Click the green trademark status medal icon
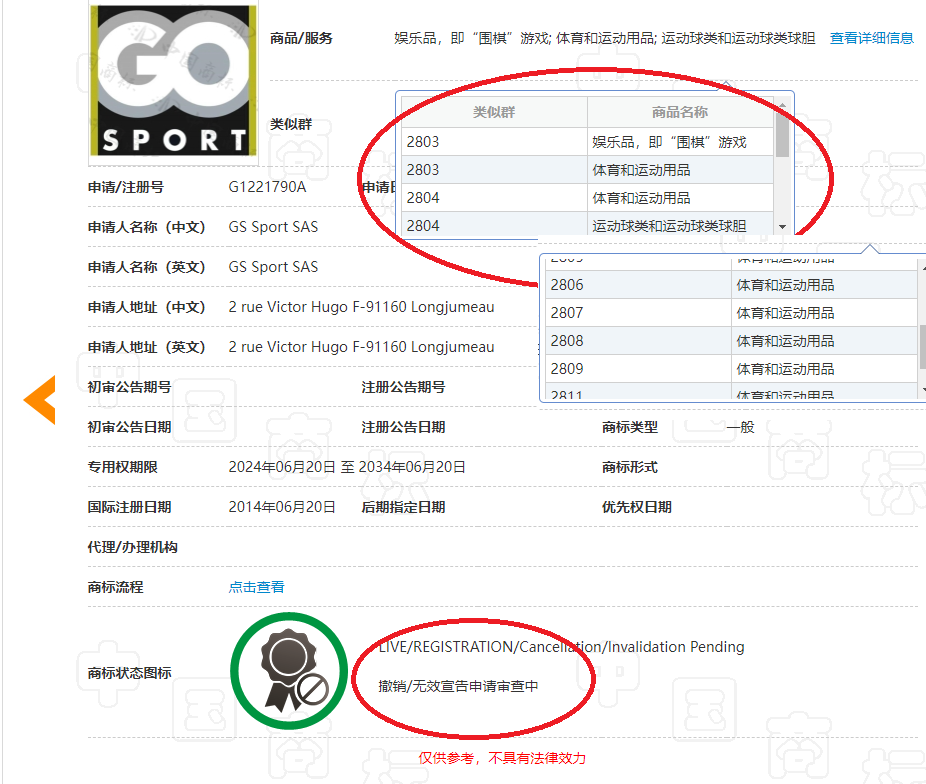Image resolution: width=926 pixels, height=784 pixels. point(289,671)
